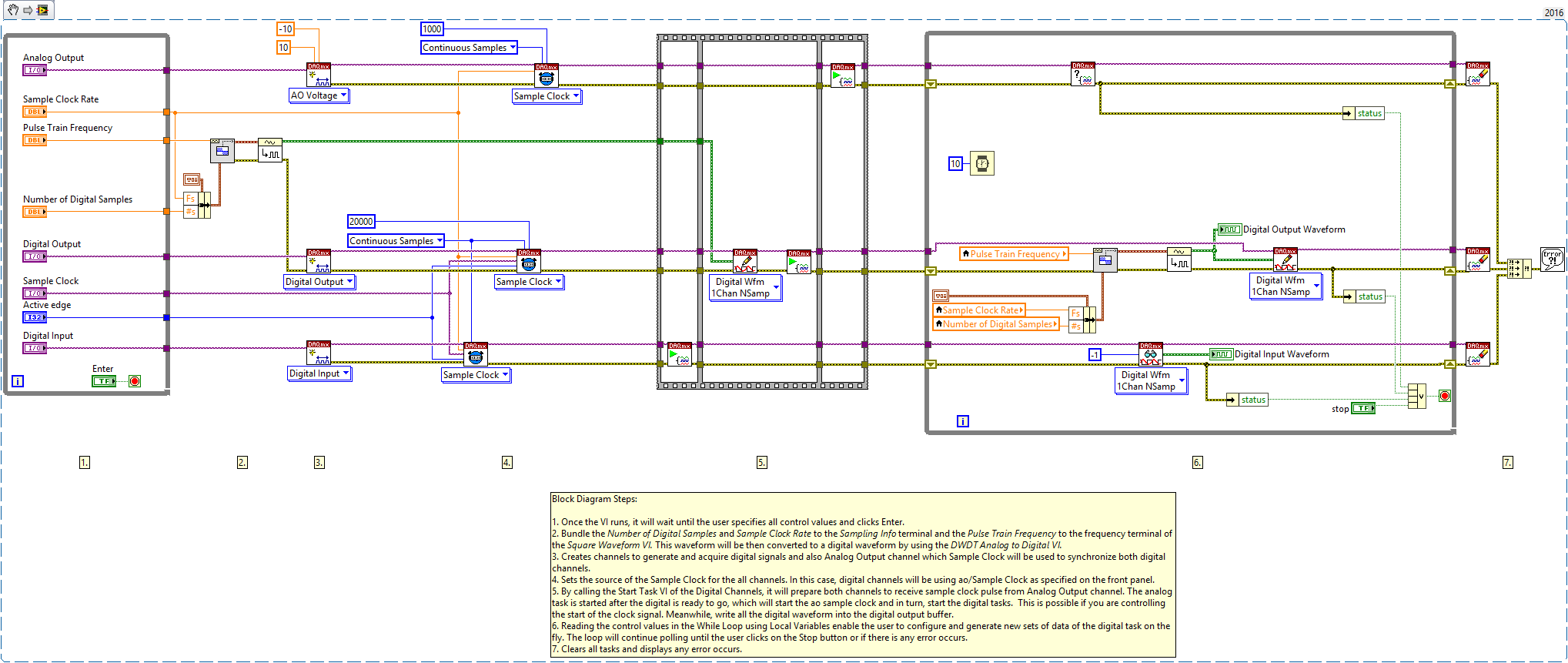Open Digital Wfm 1Chan NSamp selector in sequence structure

(x=745, y=287)
